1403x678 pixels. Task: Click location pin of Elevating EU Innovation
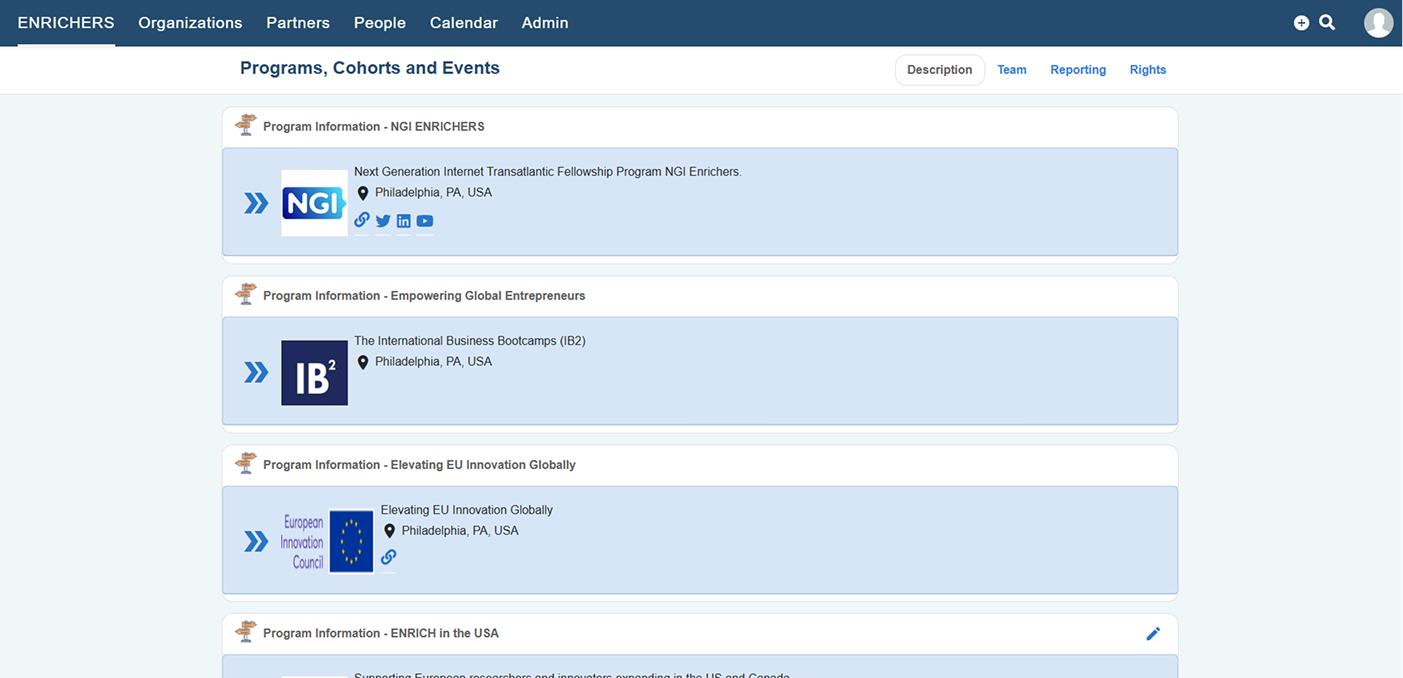[390, 531]
